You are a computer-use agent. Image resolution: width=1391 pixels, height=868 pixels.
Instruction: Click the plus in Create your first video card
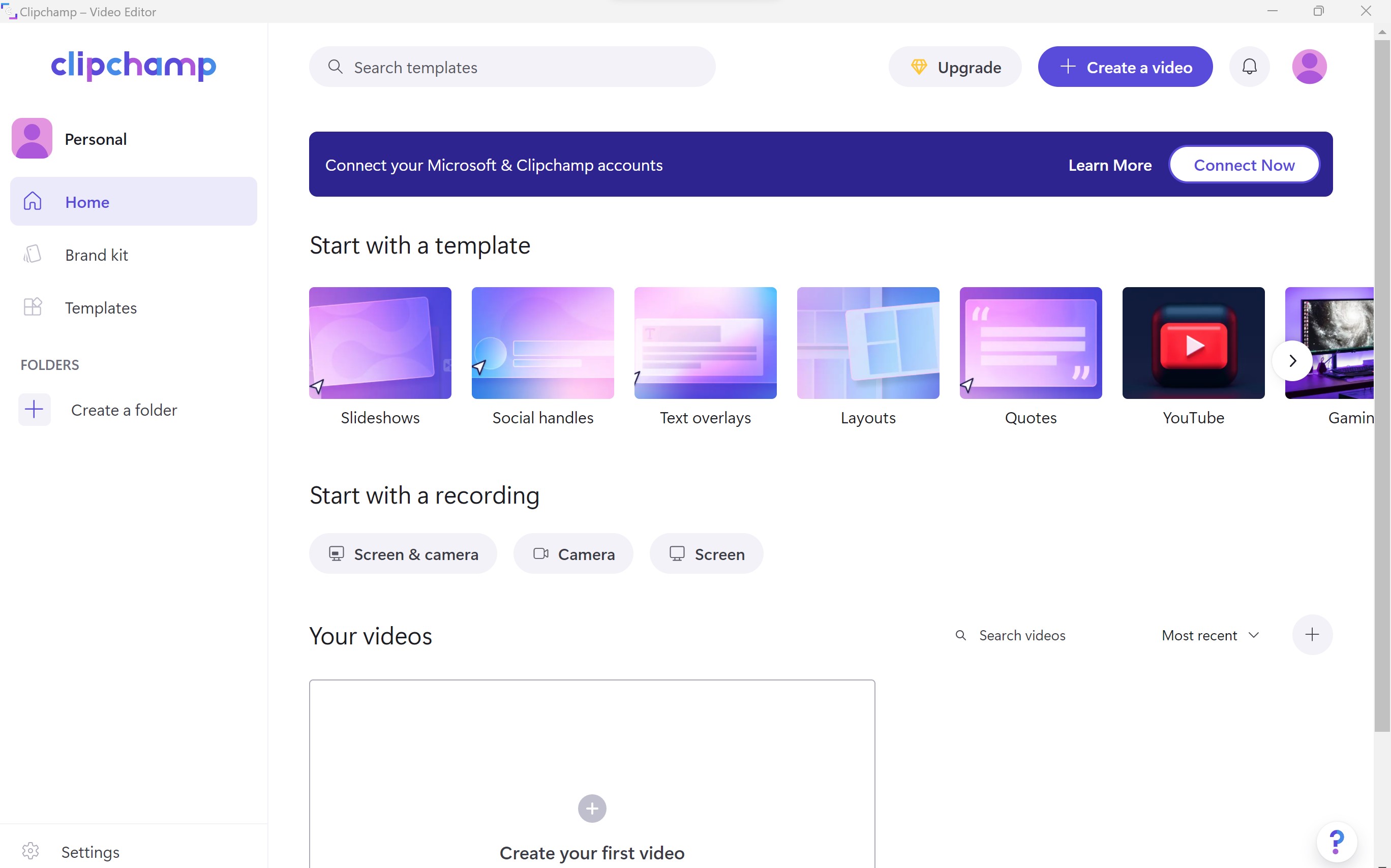592,809
